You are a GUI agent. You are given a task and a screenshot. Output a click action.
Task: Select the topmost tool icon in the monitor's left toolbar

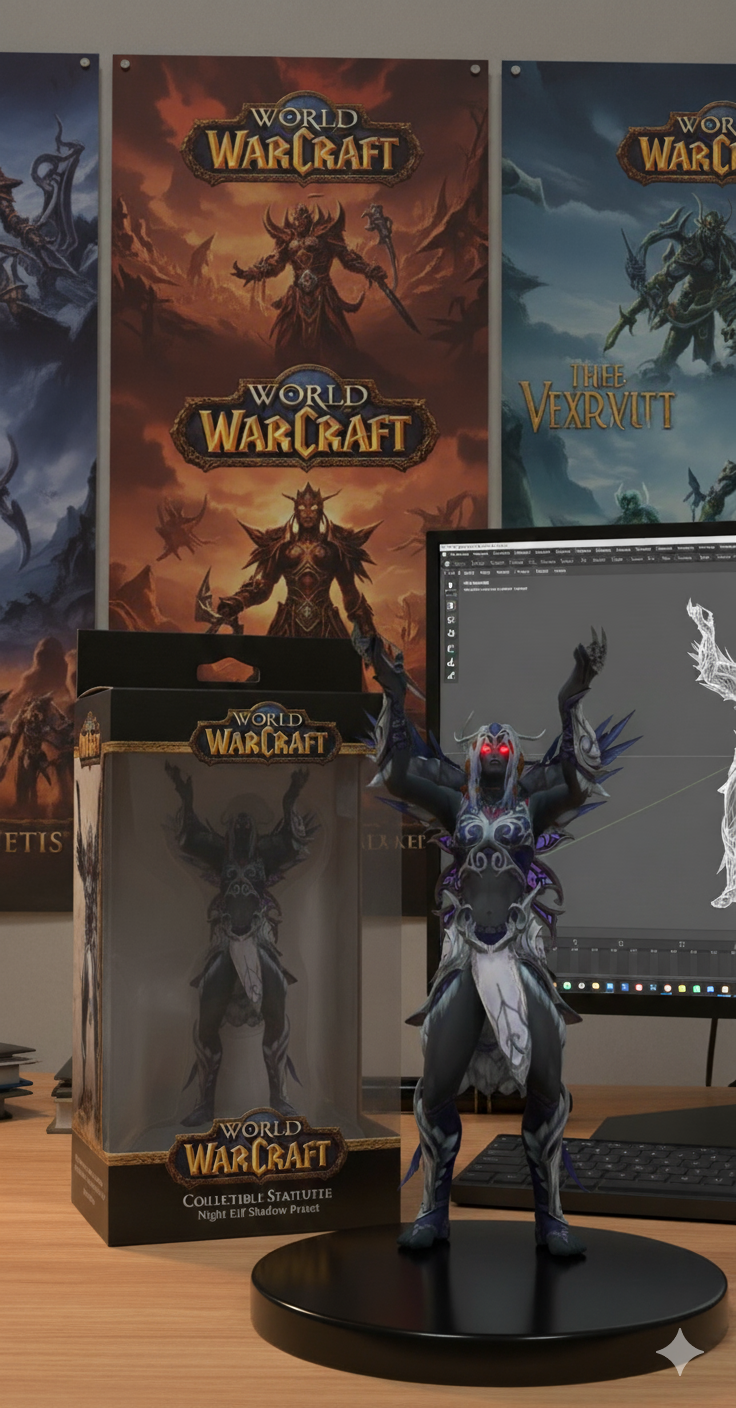coord(451,585)
